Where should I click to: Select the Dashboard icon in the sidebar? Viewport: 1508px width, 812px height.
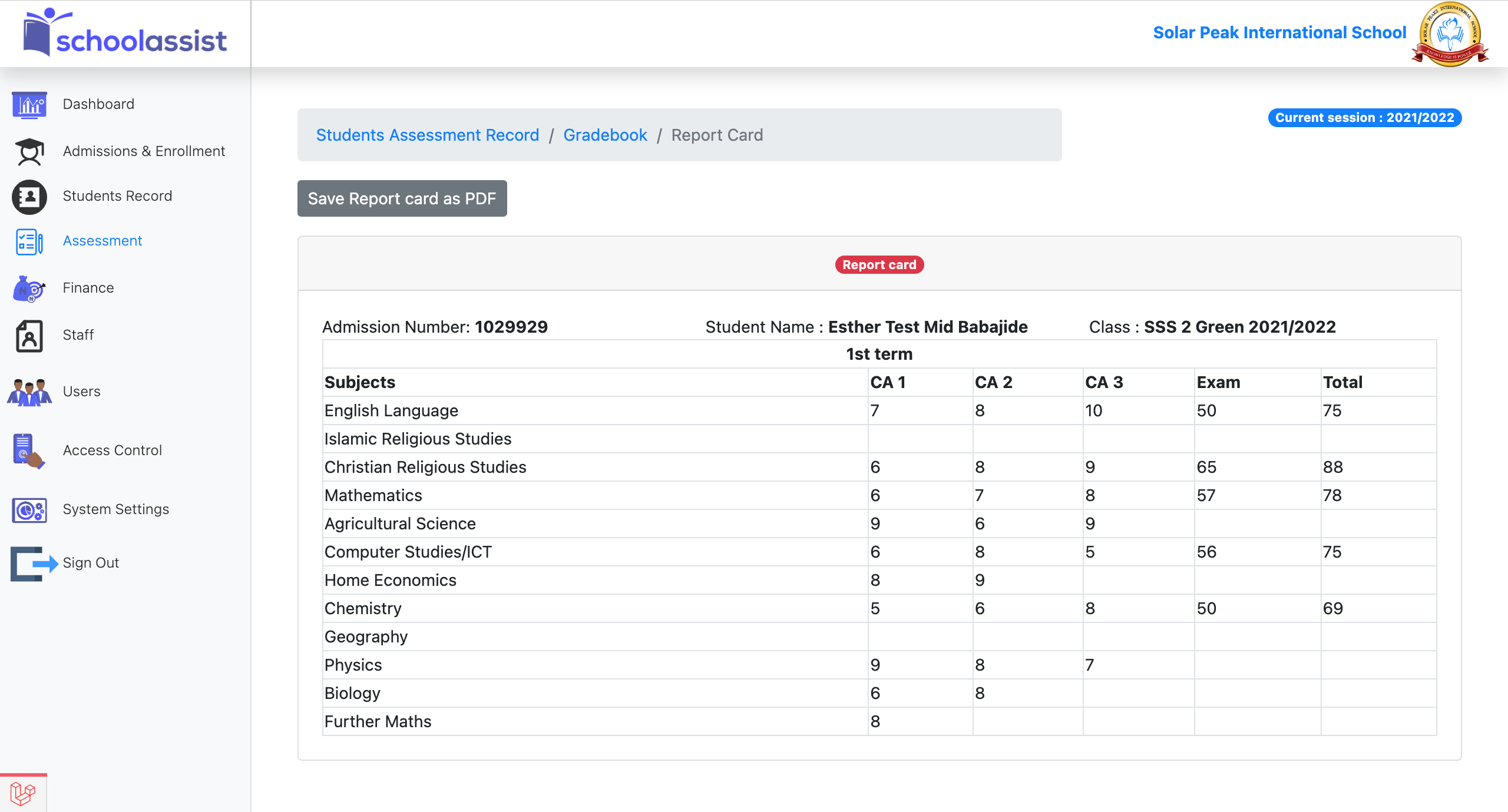coord(29,104)
